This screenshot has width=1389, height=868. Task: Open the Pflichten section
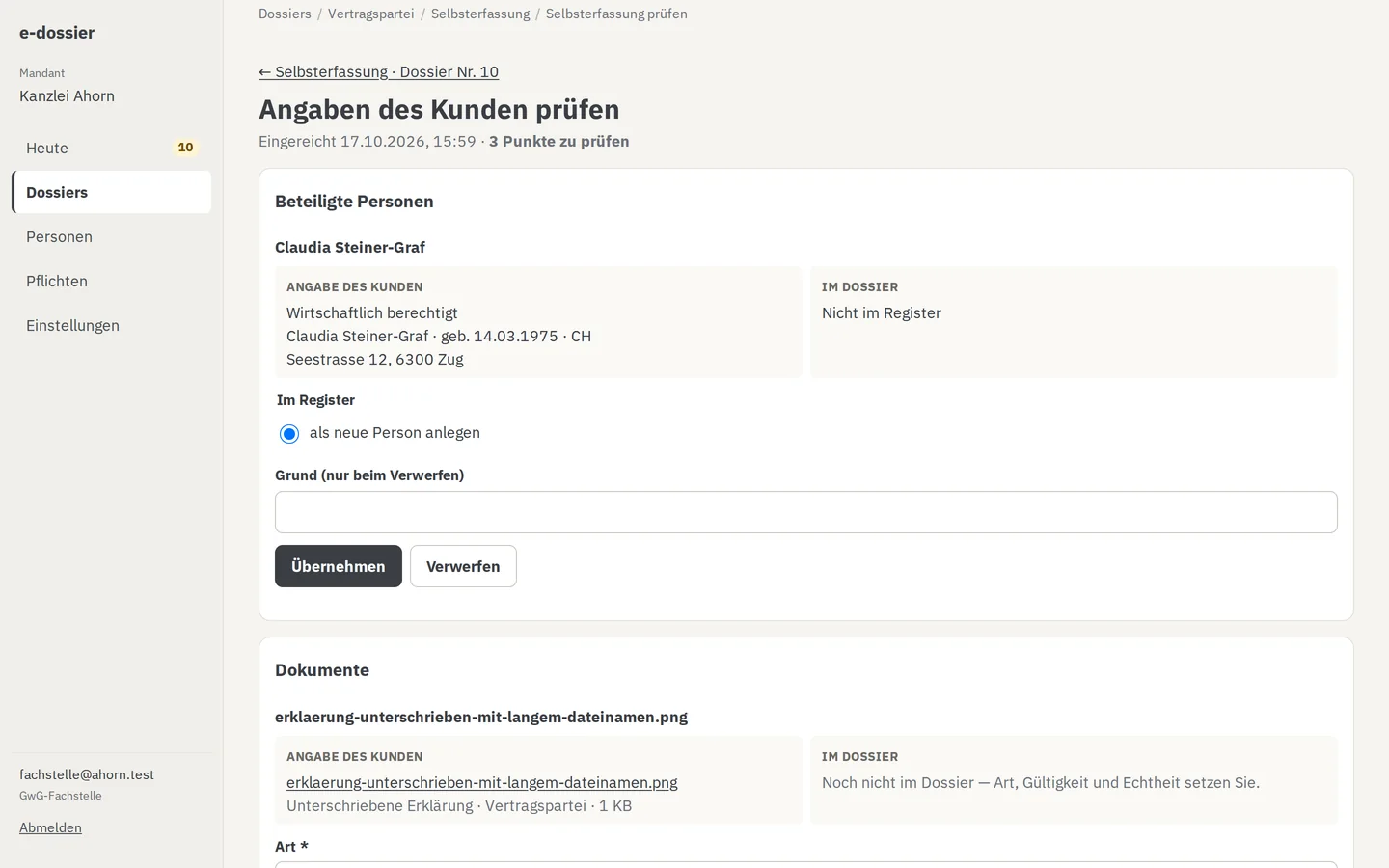112,281
